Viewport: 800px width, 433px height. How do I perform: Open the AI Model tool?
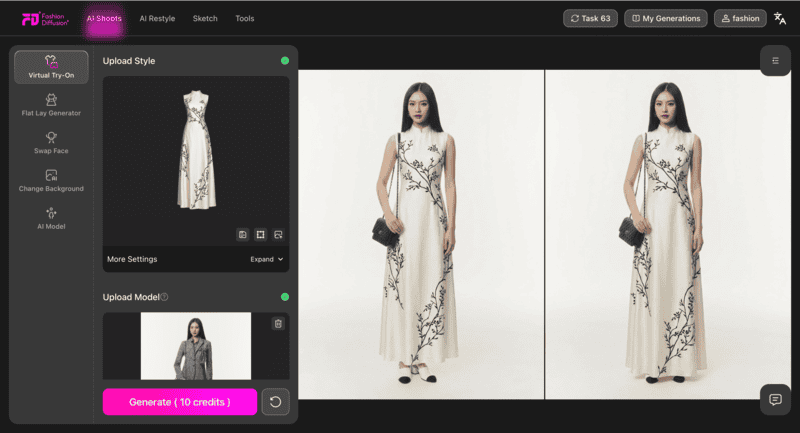[x=51, y=218]
